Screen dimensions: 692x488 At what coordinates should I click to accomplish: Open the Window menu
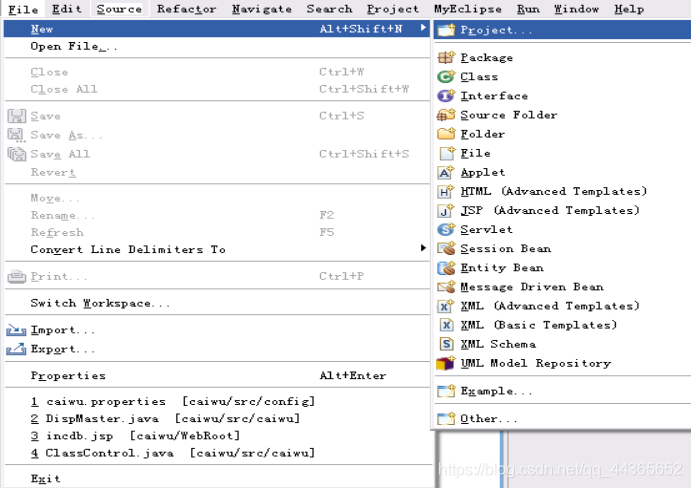pos(576,9)
